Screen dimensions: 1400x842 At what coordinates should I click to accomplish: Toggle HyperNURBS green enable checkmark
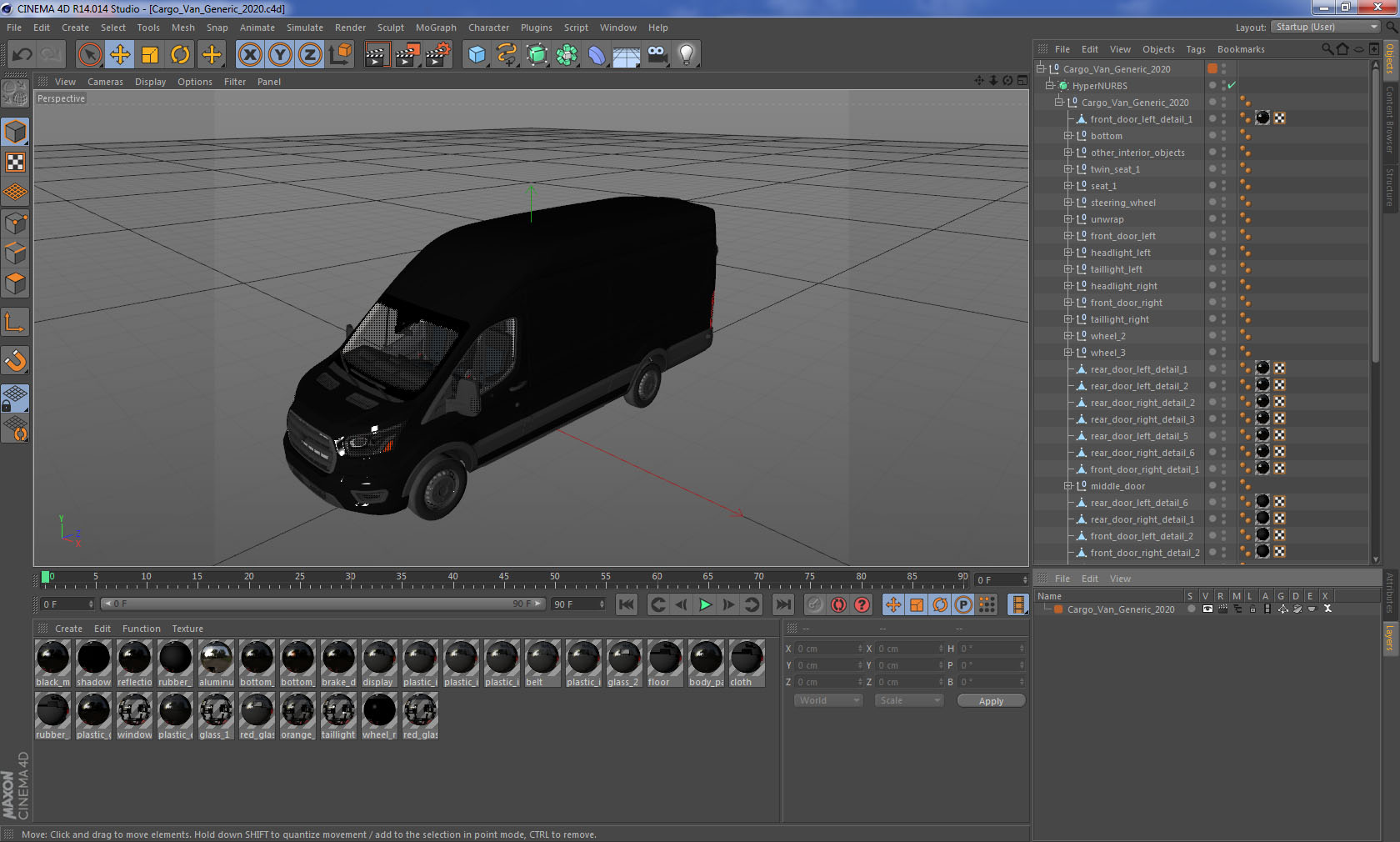click(x=1232, y=85)
